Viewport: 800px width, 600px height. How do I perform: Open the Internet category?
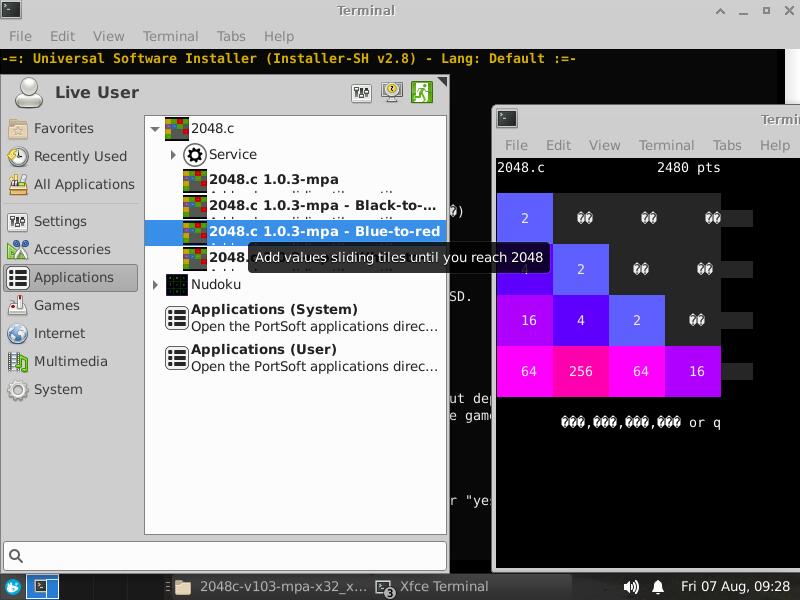(x=70, y=334)
